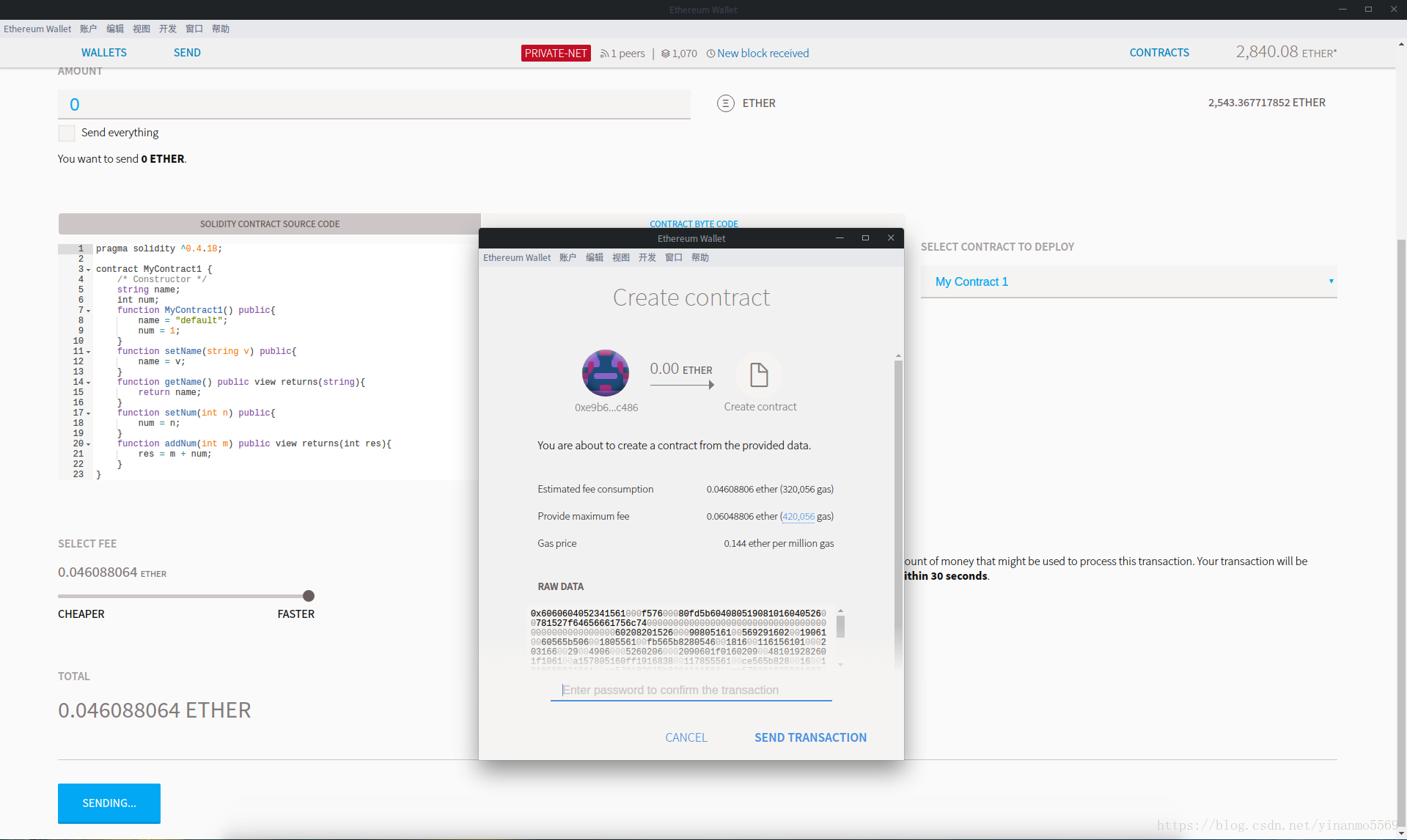Collapse code fold arrow at line 7
This screenshot has width=1407, height=840.
click(89, 311)
